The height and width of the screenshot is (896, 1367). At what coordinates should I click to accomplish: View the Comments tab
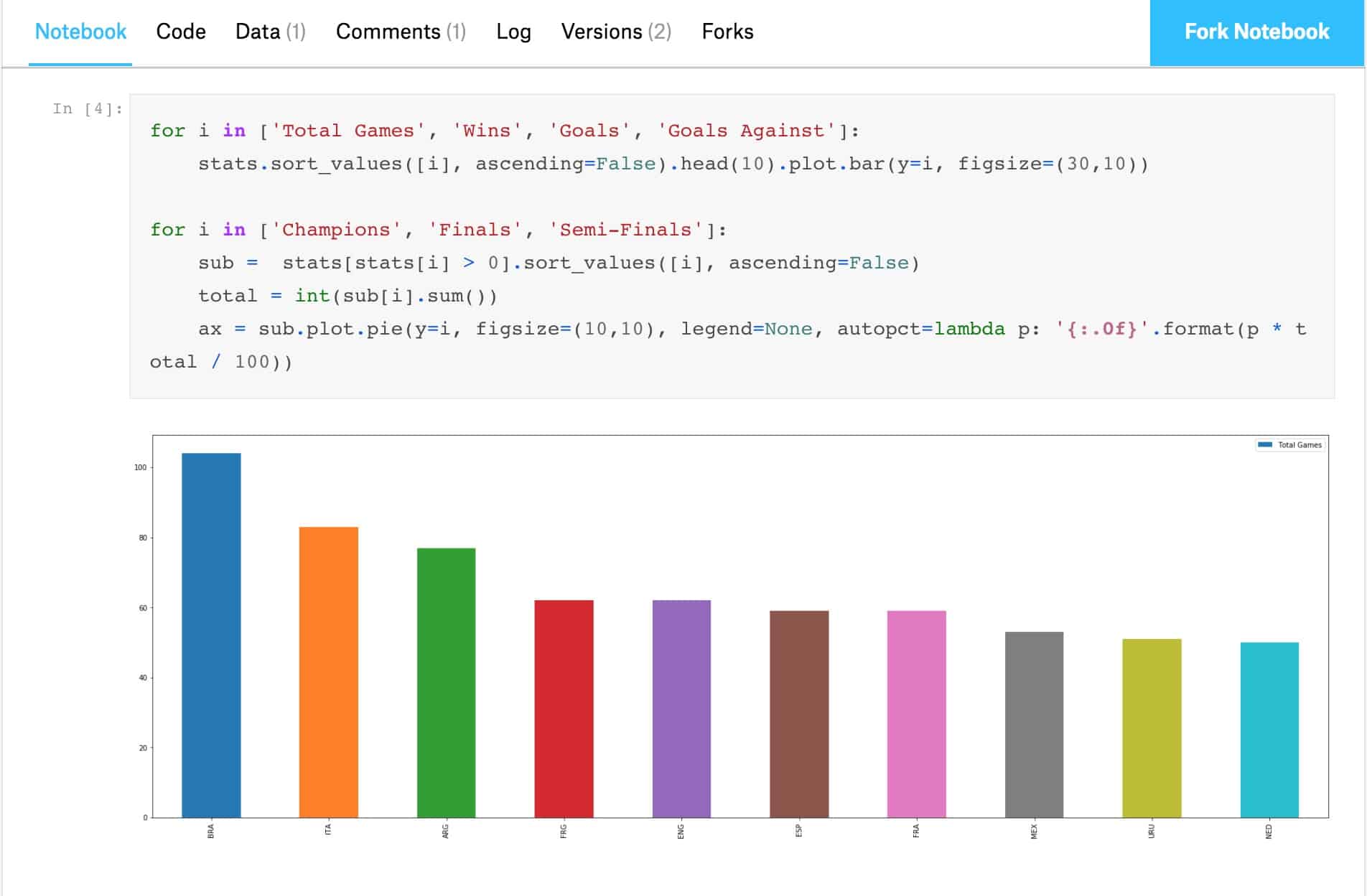pos(400,32)
